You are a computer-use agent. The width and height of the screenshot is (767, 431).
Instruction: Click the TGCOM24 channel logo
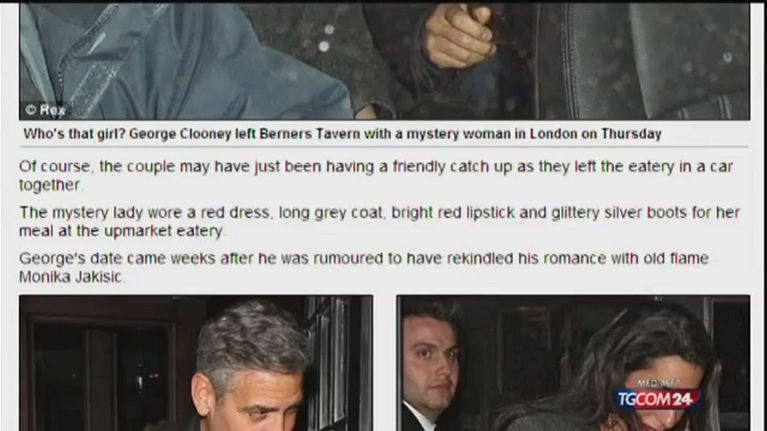[x=657, y=399]
